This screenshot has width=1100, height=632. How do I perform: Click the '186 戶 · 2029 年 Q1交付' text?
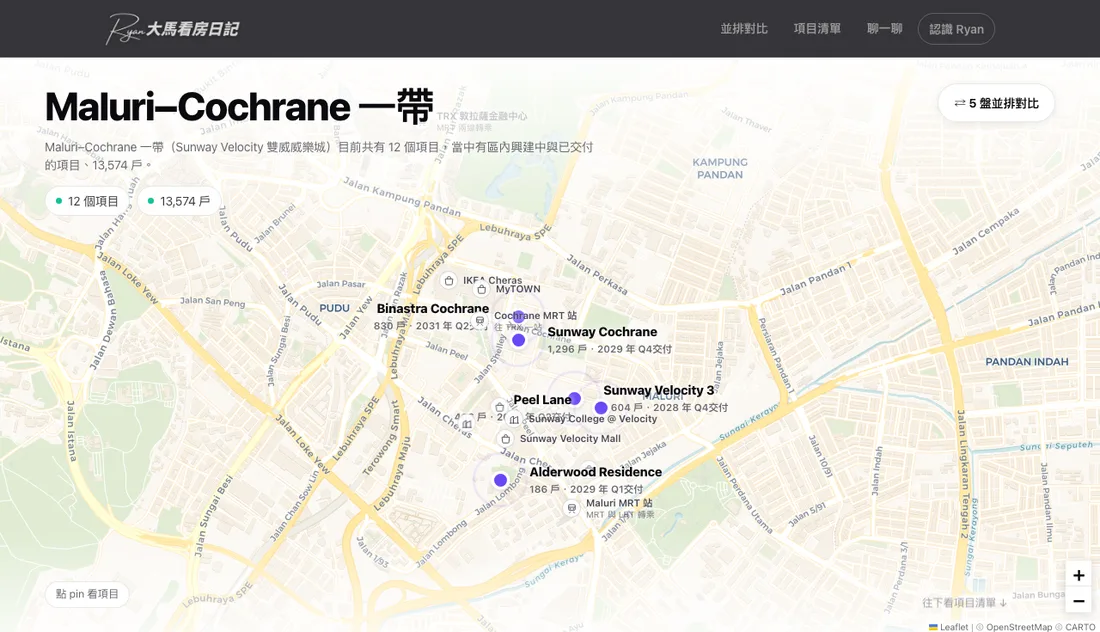click(586, 489)
